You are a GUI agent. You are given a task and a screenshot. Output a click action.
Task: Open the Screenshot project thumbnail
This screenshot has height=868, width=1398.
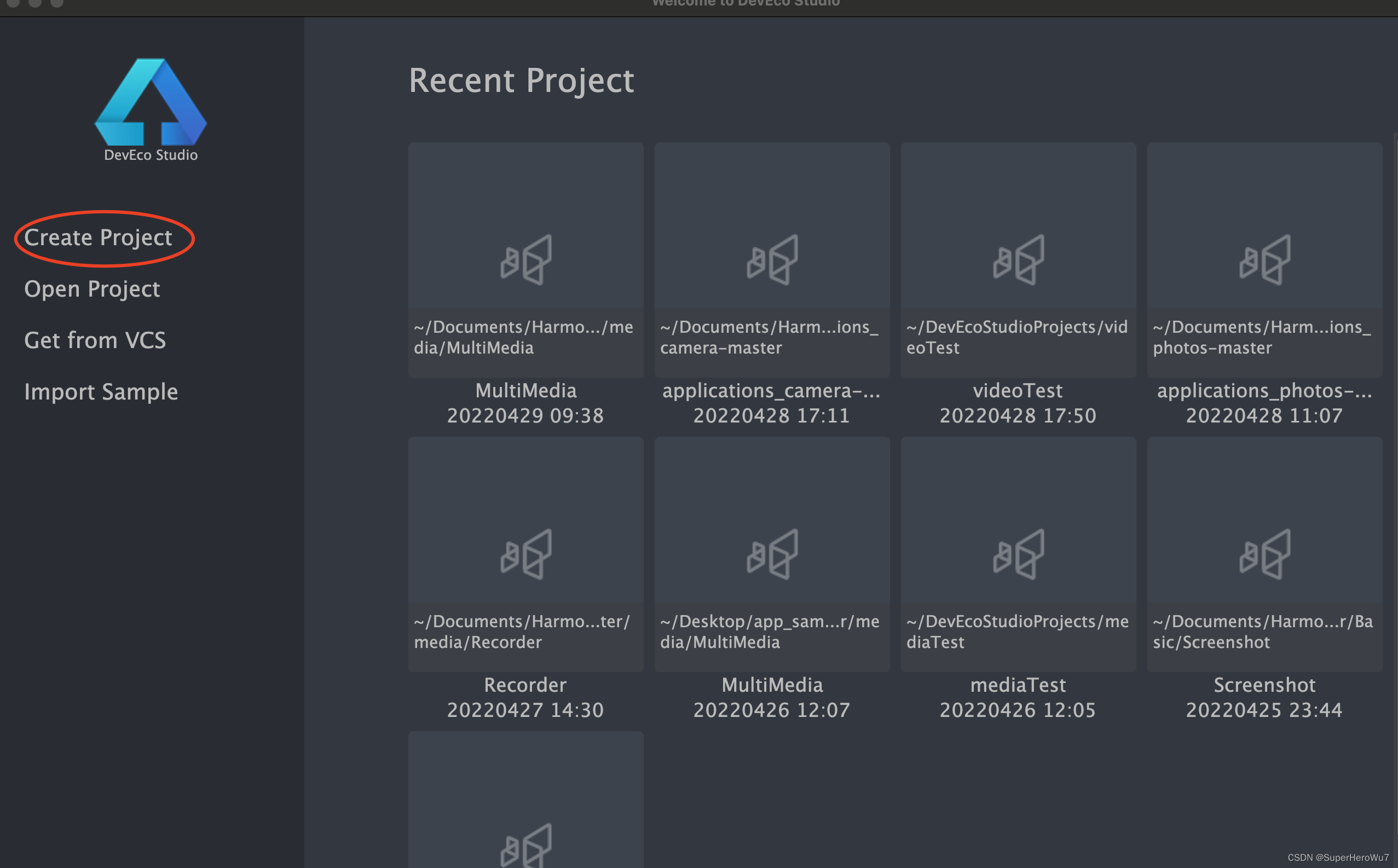click(1264, 554)
